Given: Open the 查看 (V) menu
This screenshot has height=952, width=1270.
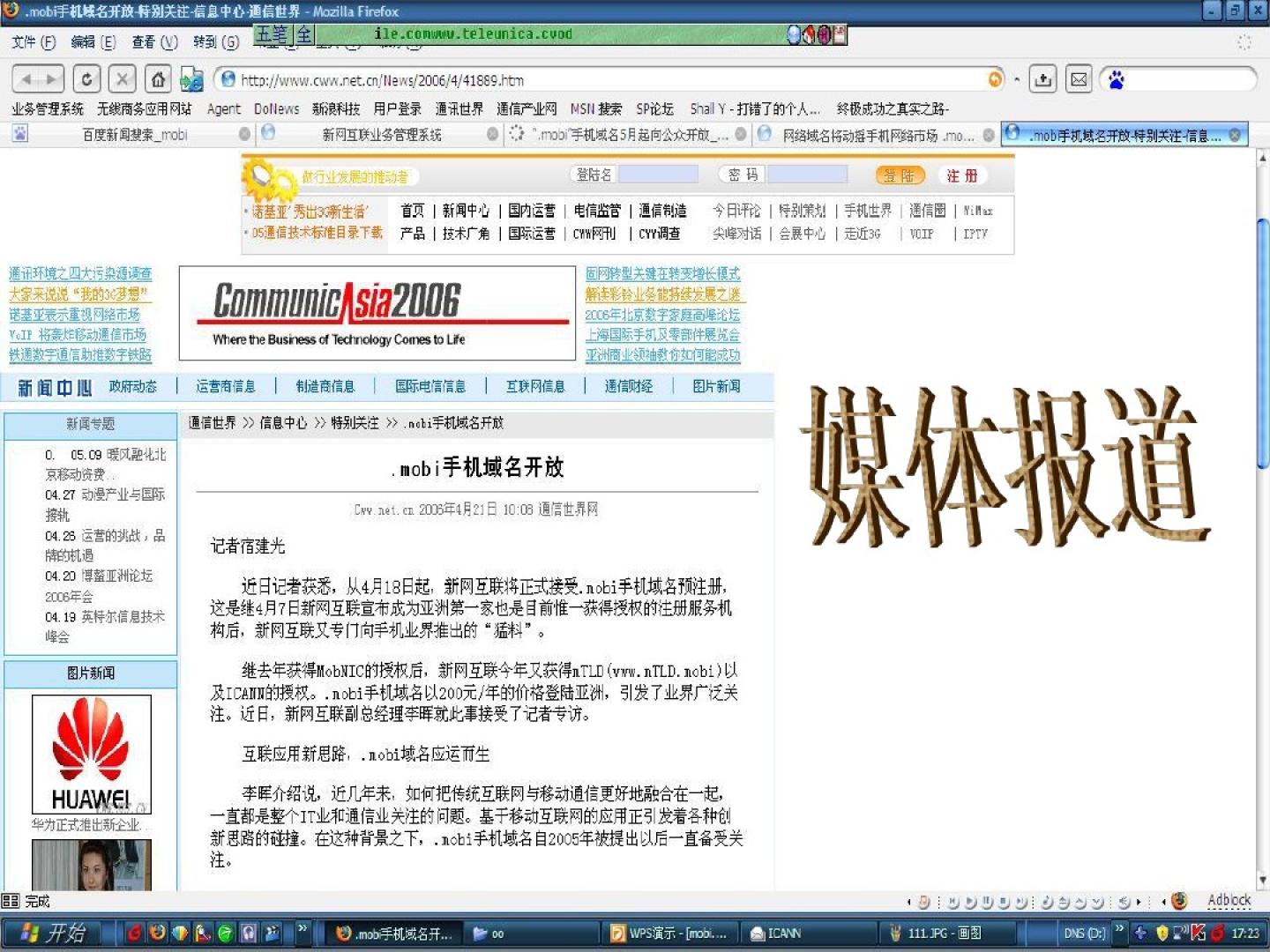Looking at the screenshot, I should point(154,41).
